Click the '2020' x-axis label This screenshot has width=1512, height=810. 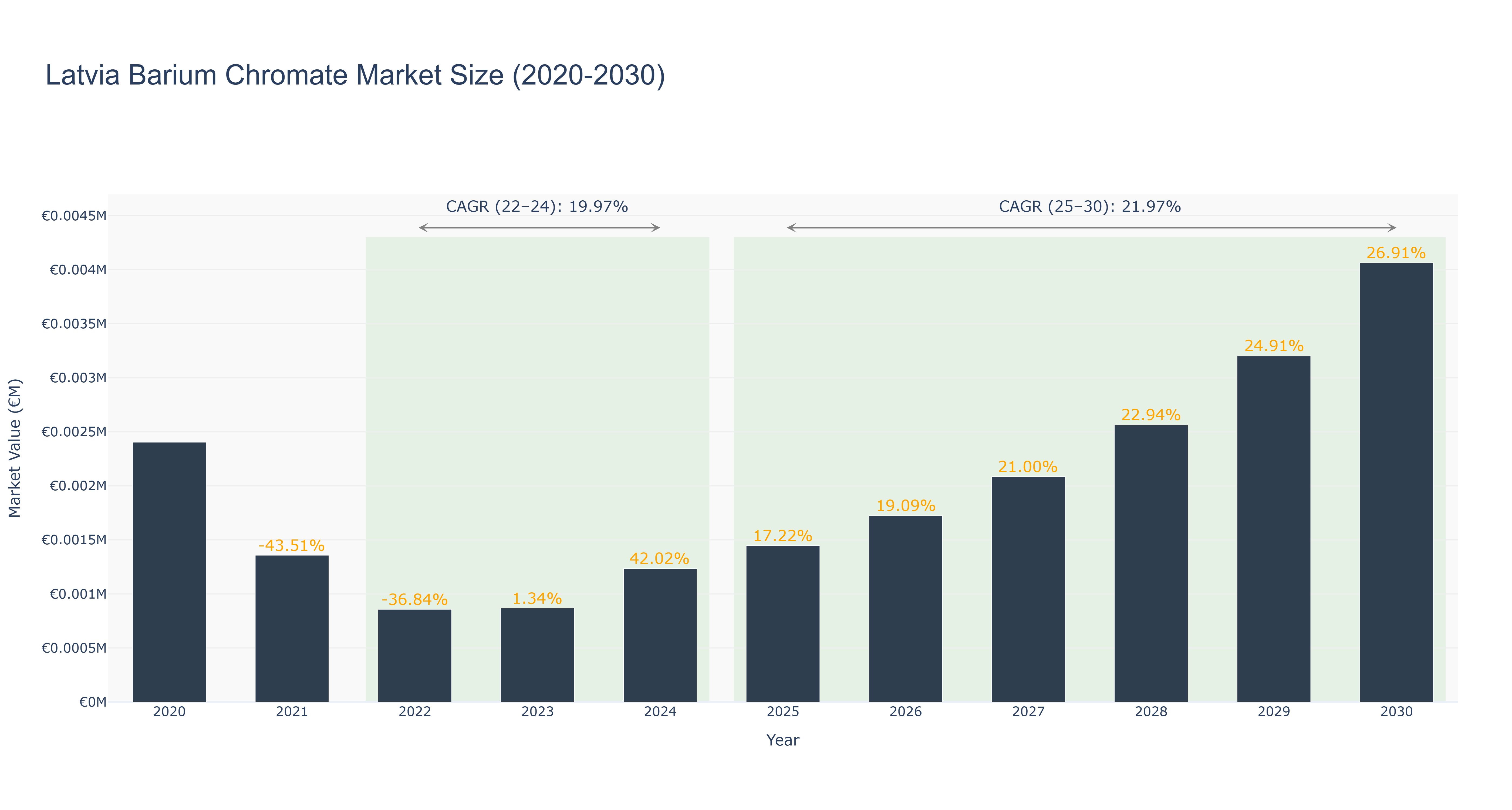169,712
